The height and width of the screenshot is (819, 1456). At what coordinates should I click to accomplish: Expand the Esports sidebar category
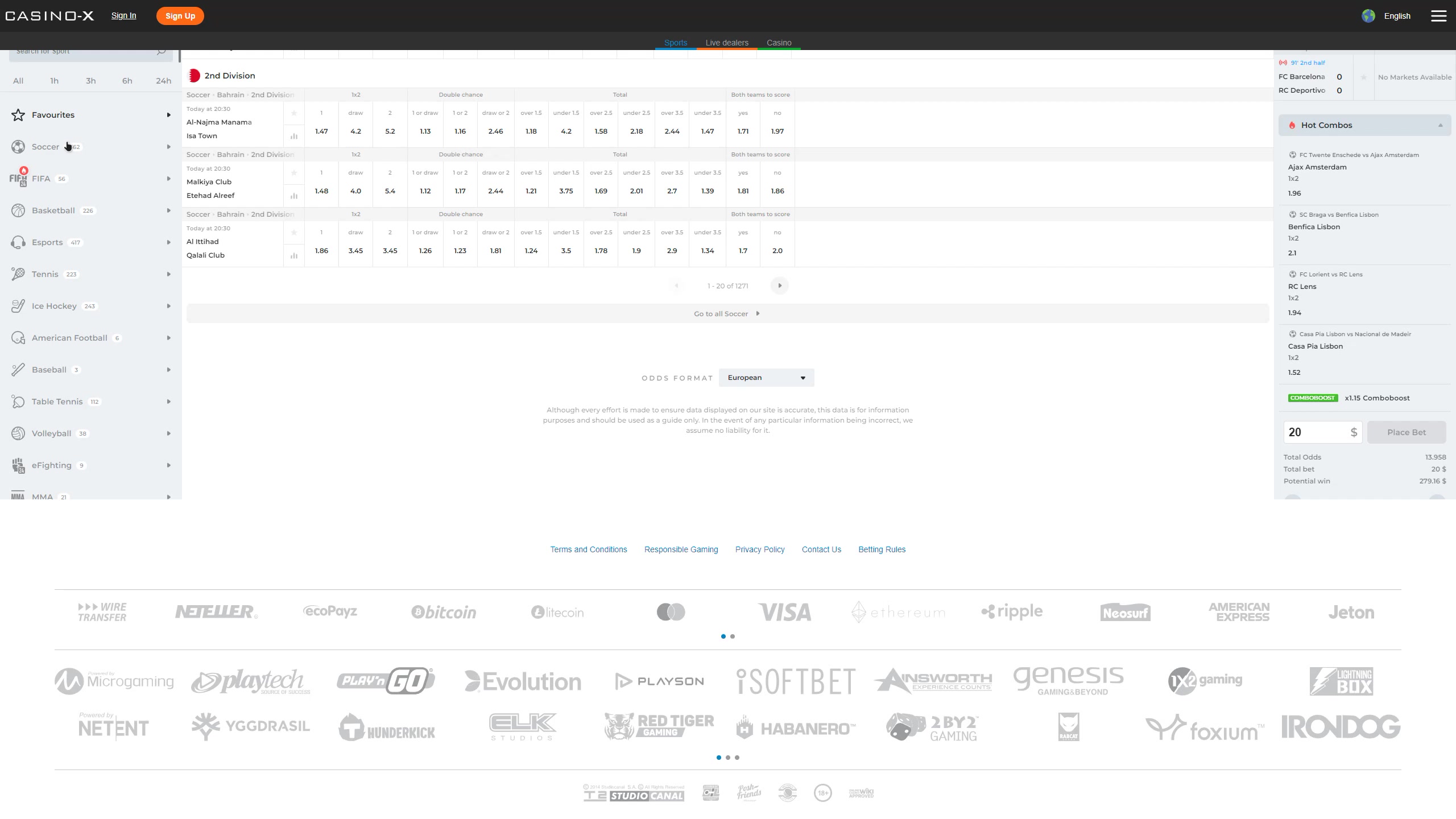[168, 242]
